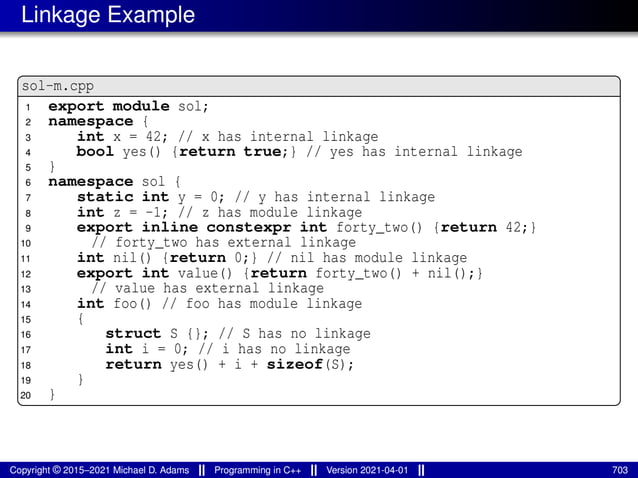Viewport: 638px width, 478px height.
Task: Click 'Programming in C++' in the footer
Action: pyautogui.click(x=258, y=470)
